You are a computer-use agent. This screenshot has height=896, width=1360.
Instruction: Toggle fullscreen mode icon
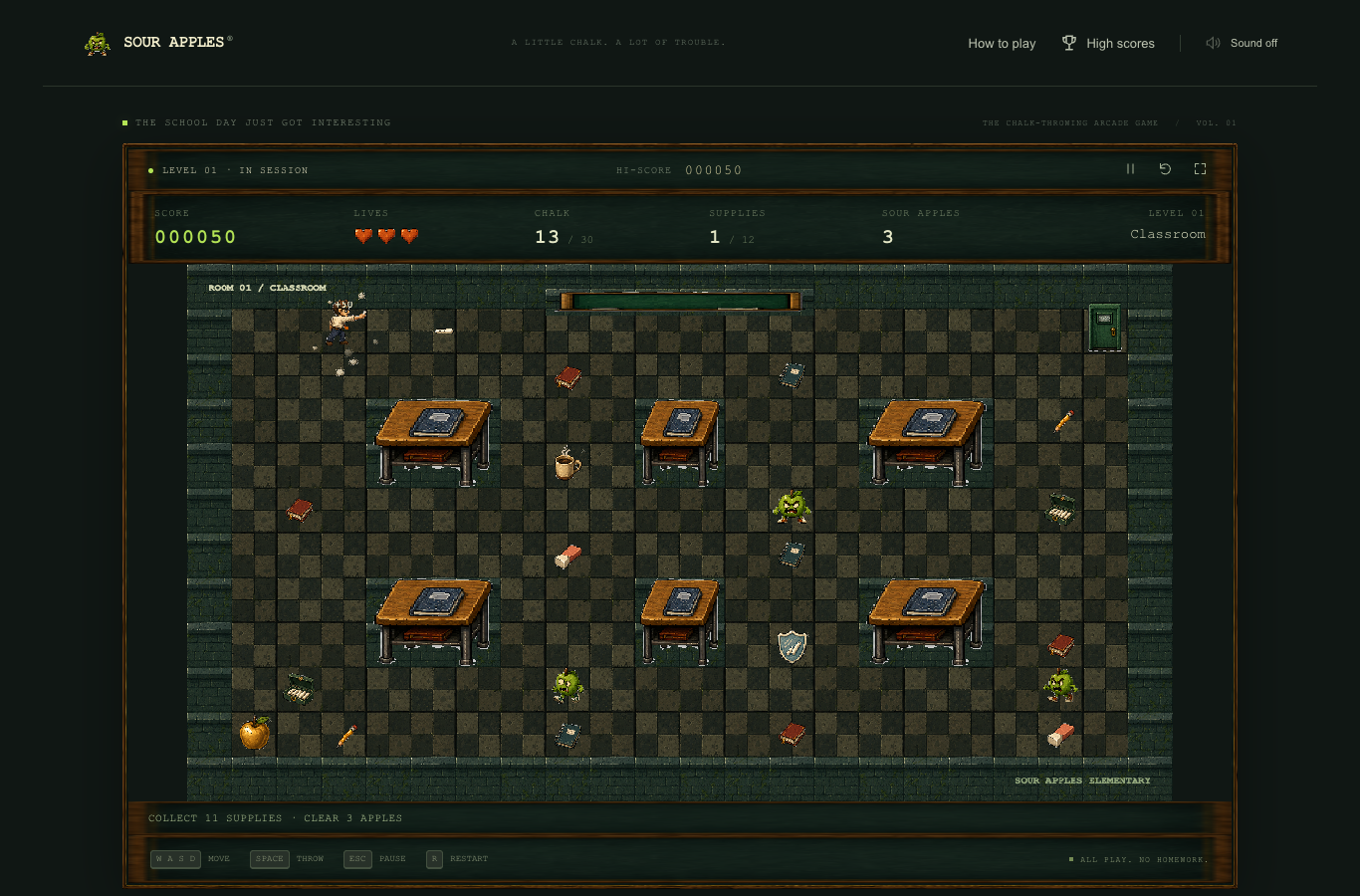[x=1200, y=169]
